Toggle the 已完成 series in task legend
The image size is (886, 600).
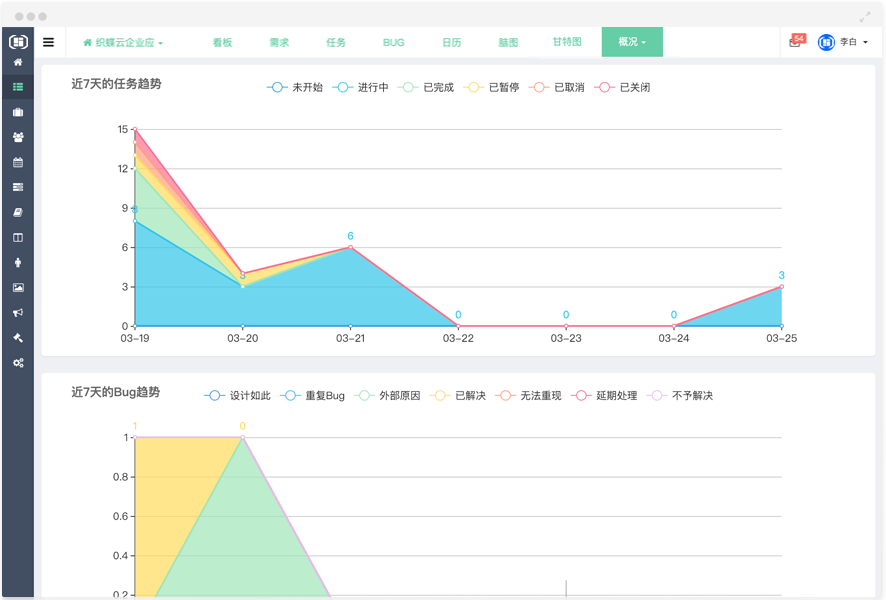pyautogui.click(x=426, y=88)
